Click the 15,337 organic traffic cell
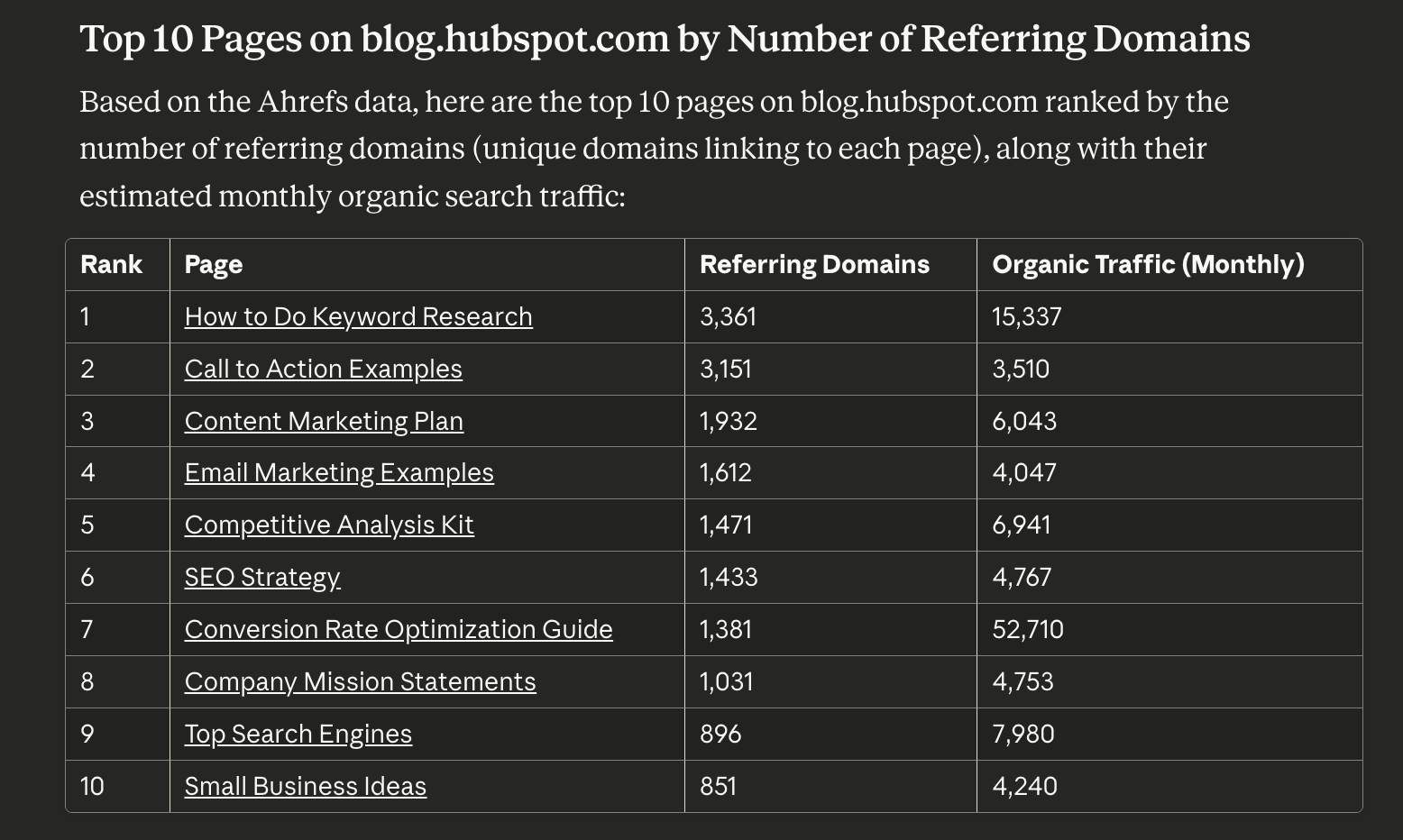Screen dimensions: 1403x840 coord(1027,317)
